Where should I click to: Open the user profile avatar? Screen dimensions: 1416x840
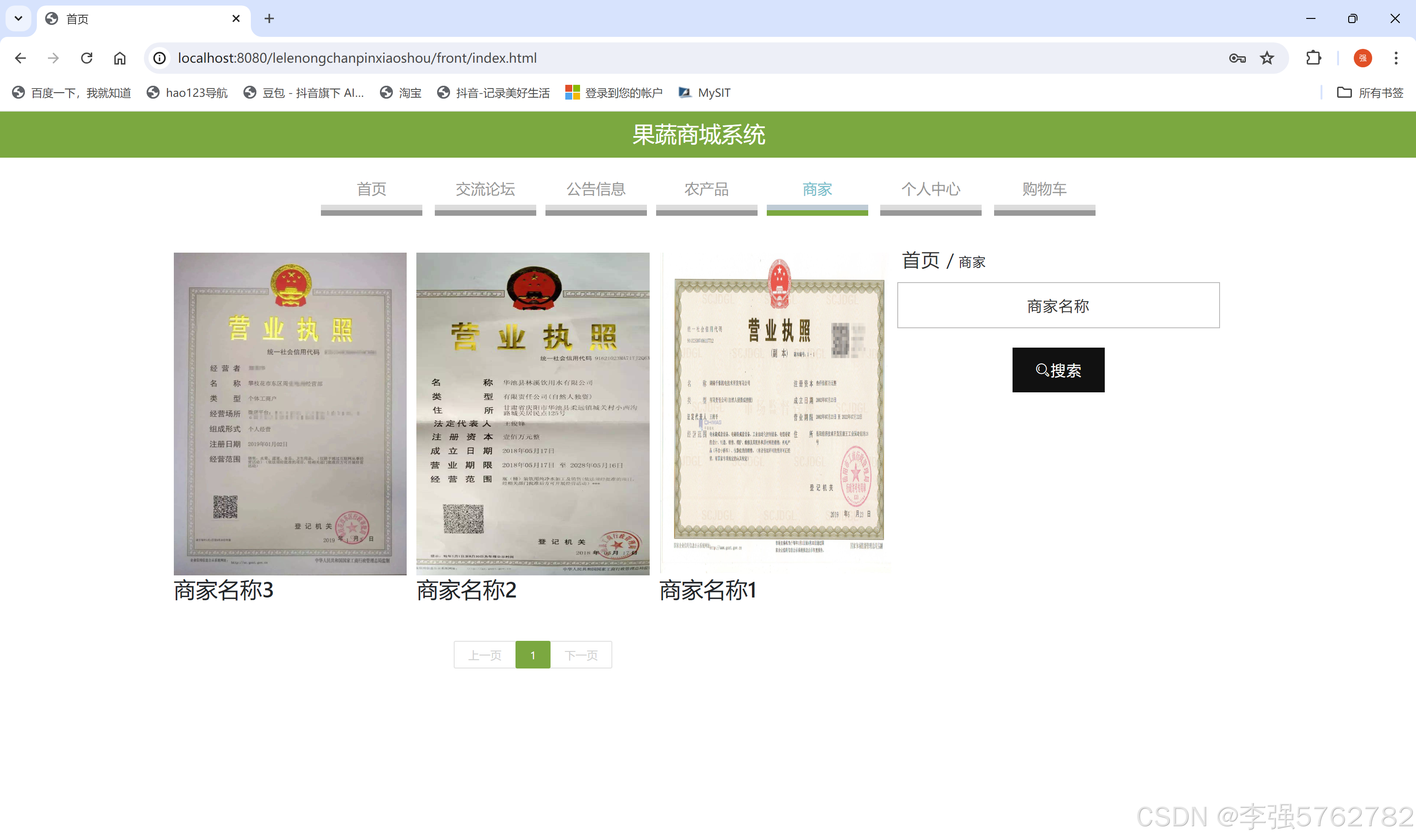coord(1362,58)
